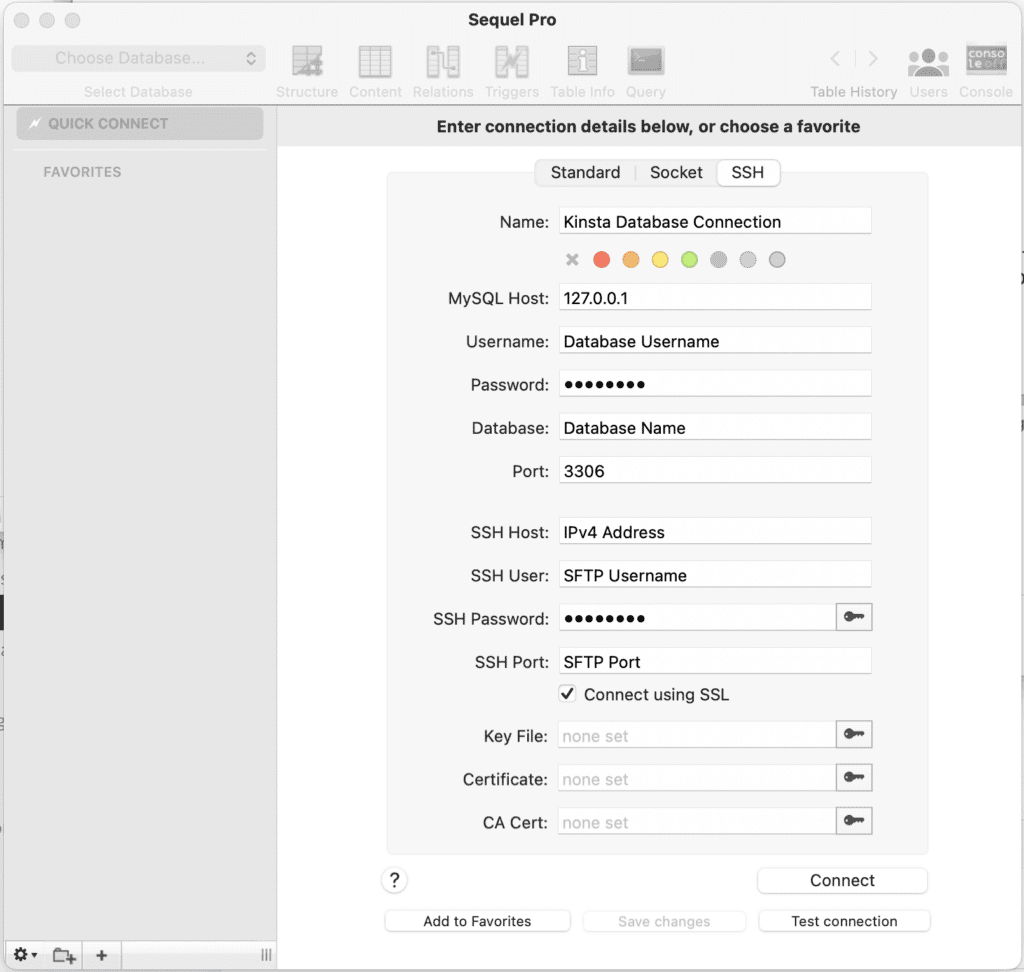Click the key icon beside SSH Password
1024x972 pixels.
[855, 617]
